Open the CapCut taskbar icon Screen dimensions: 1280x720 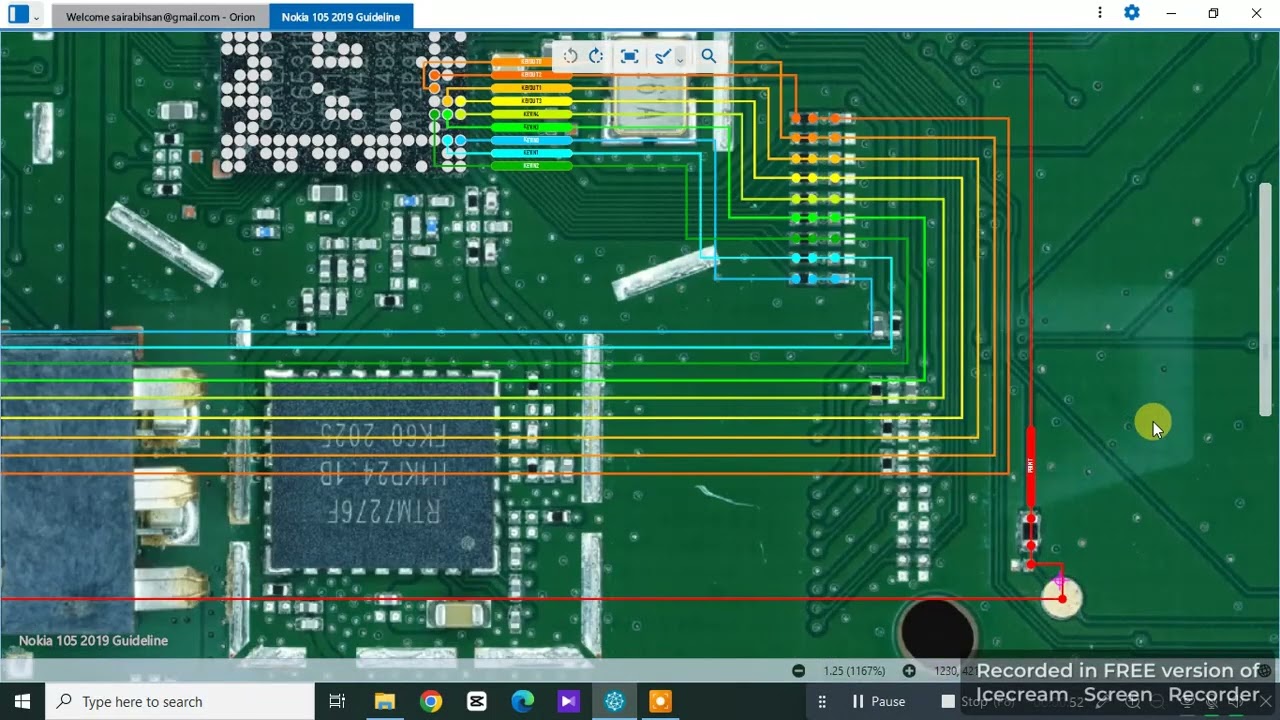(x=477, y=701)
